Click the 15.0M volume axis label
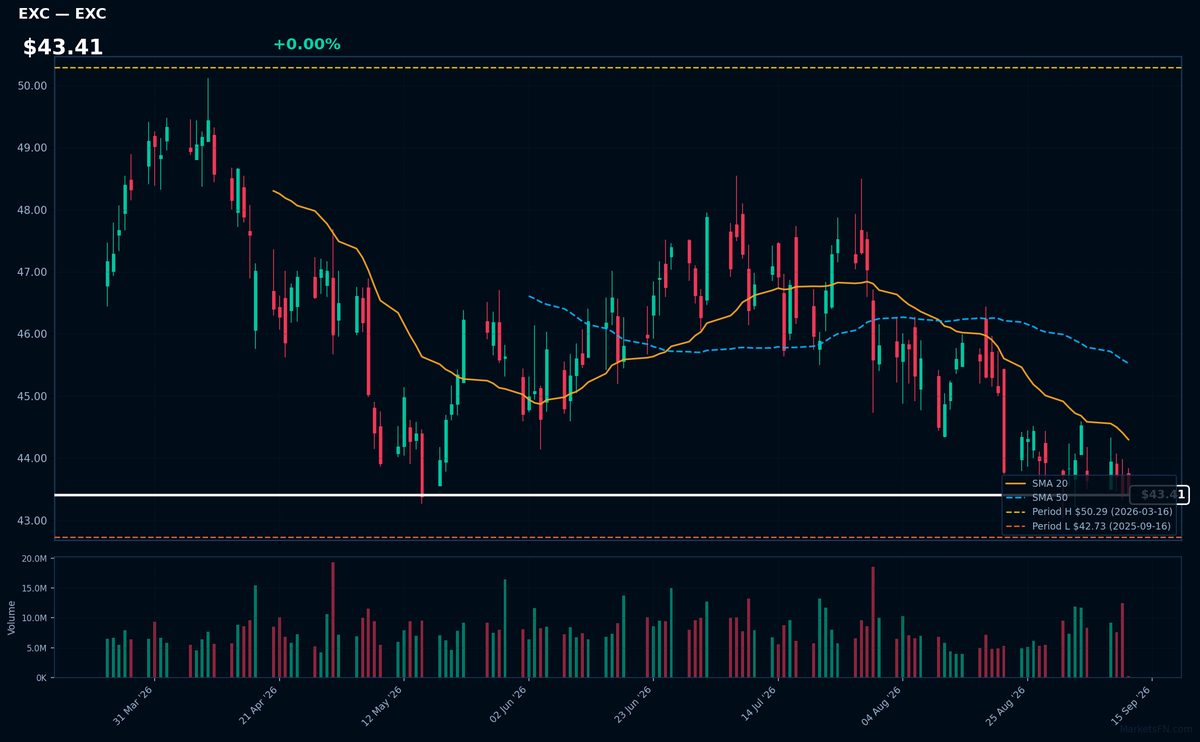 [34, 588]
